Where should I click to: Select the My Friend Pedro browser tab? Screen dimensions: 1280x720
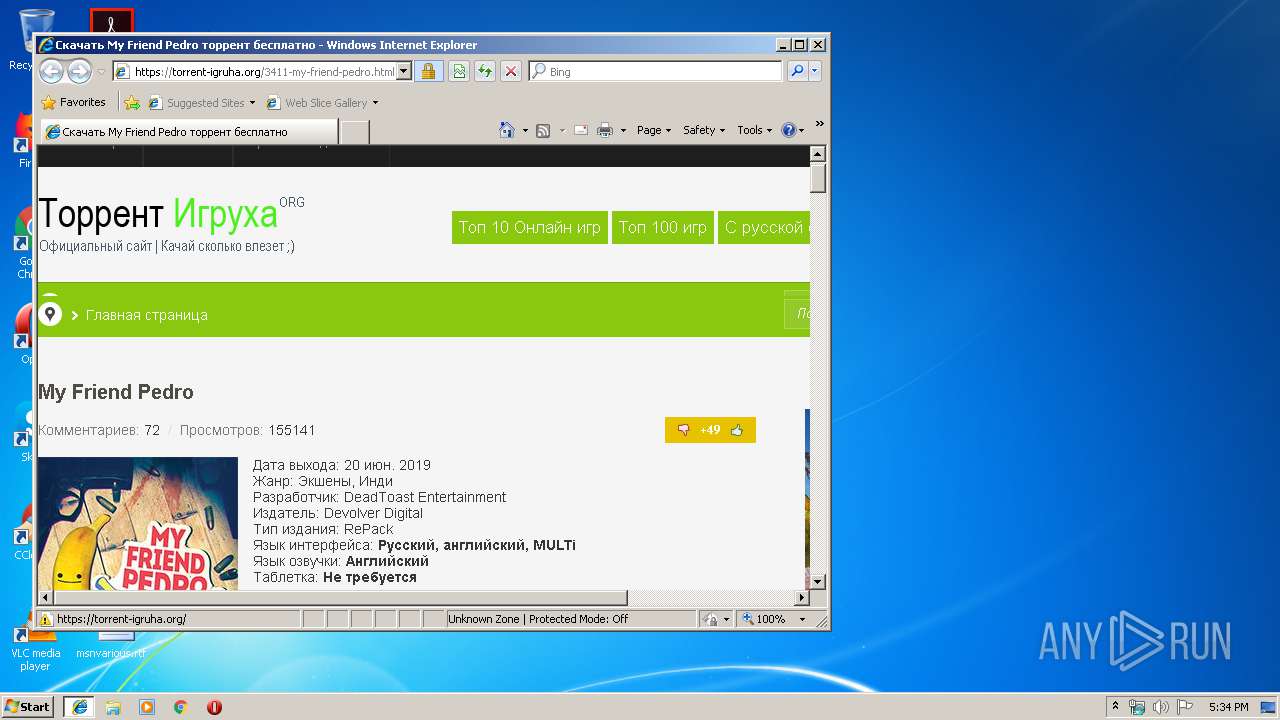click(x=188, y=132)
